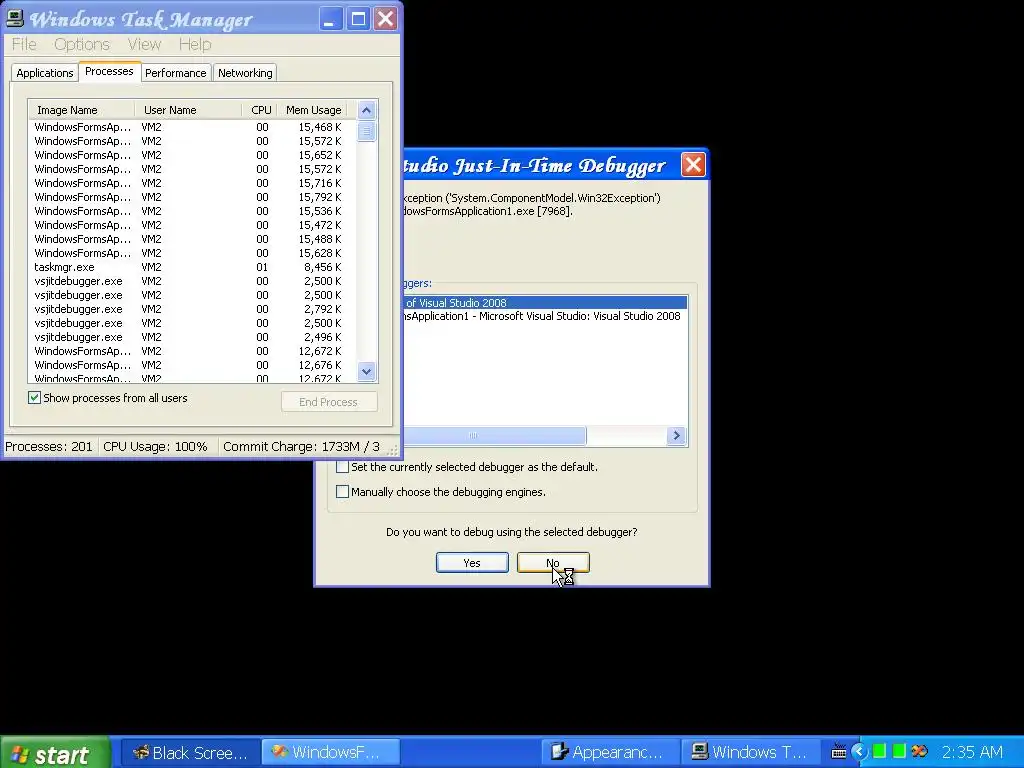1024x768 pixels.
Task: Select the process using 15,716 K
Action: tap(192, 184)
